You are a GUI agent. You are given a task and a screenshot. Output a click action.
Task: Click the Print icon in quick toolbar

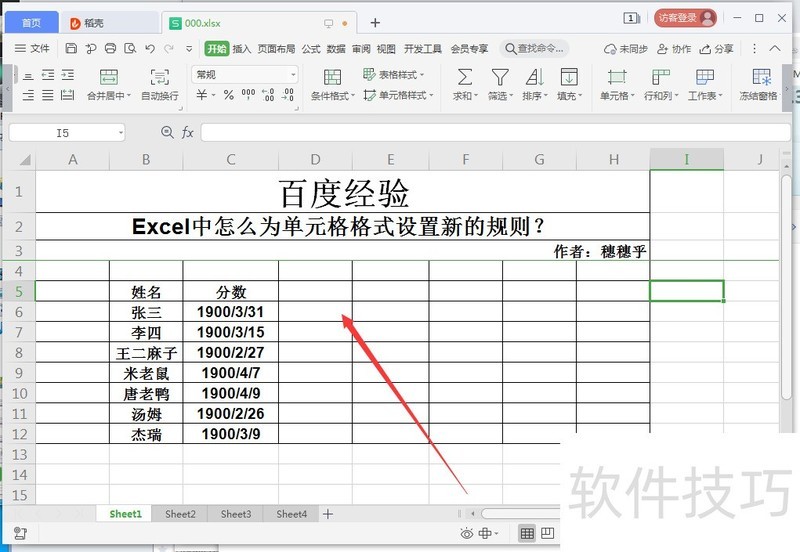110,48
